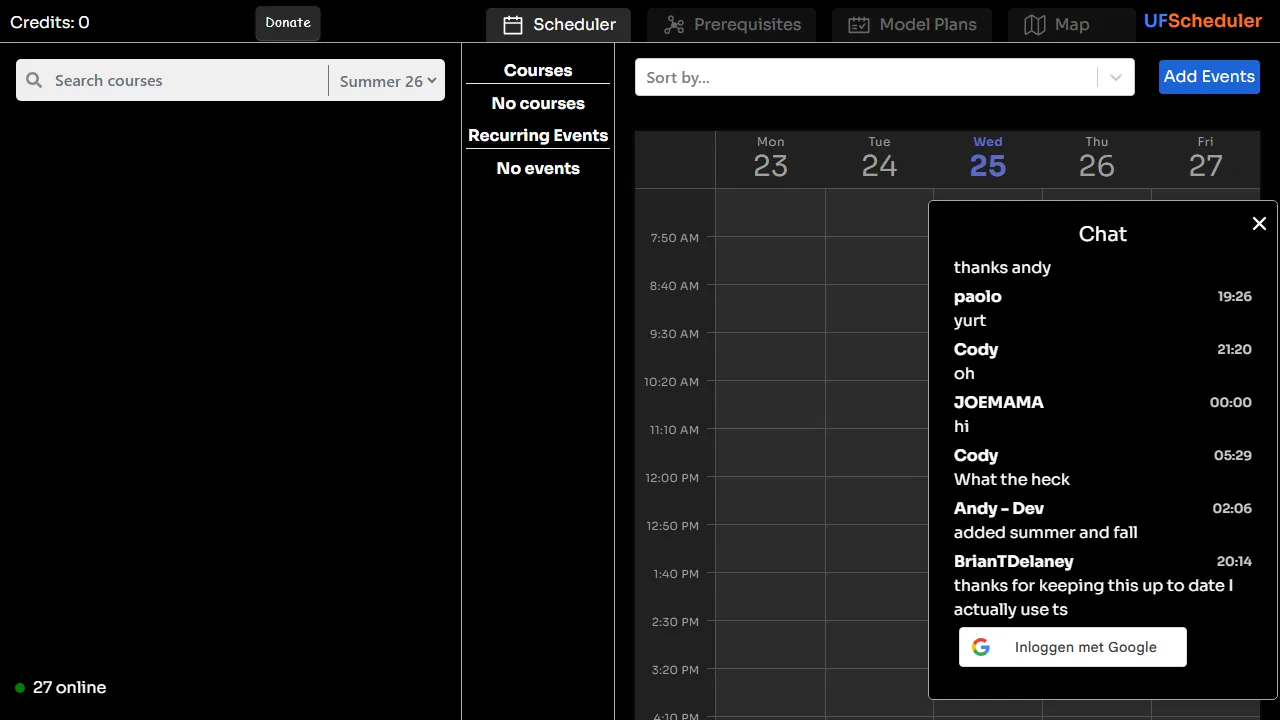Open the Summer 26 semester dropdown
The height and width of the screenshot is (720, 1280).
point(386,81)
